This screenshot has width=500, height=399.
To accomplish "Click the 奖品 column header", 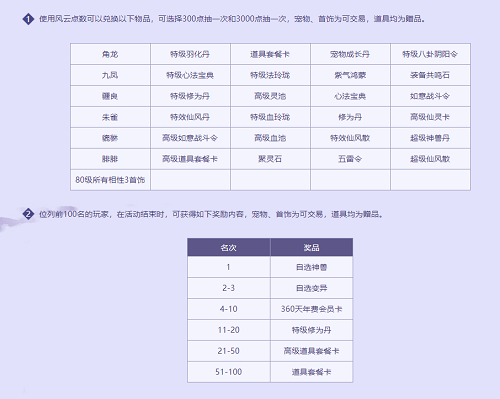I will [x=312, y=247].
